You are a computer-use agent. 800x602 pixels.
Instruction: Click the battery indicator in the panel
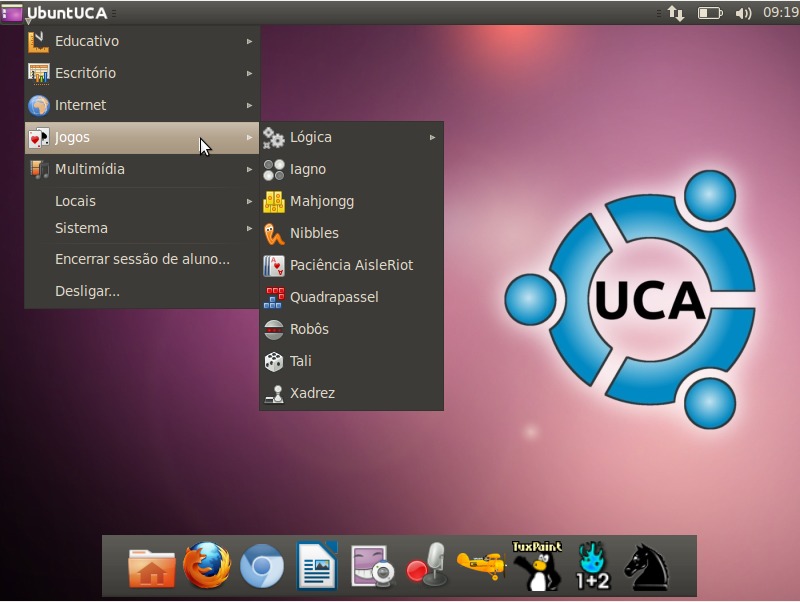(x=710, y=13)
